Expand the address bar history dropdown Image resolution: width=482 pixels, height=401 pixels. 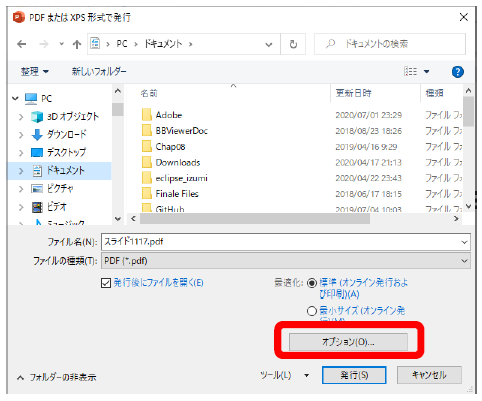click(269, 44)
